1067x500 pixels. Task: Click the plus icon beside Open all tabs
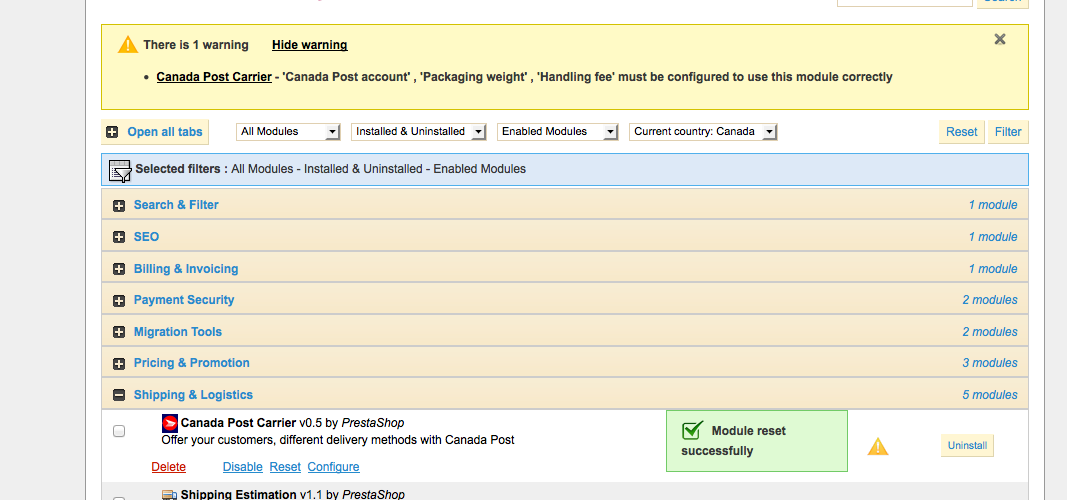(113, 132)
